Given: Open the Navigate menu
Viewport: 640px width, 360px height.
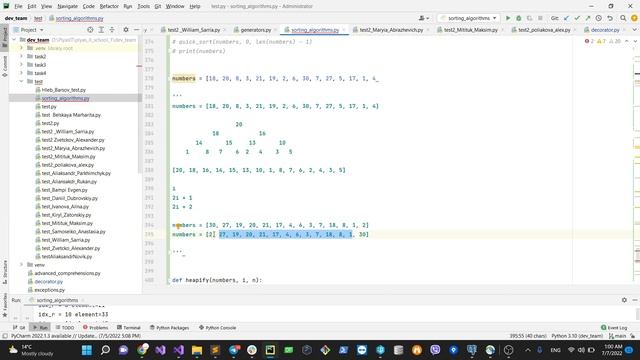Looking at the screenshot, I should tap(67, 6).
